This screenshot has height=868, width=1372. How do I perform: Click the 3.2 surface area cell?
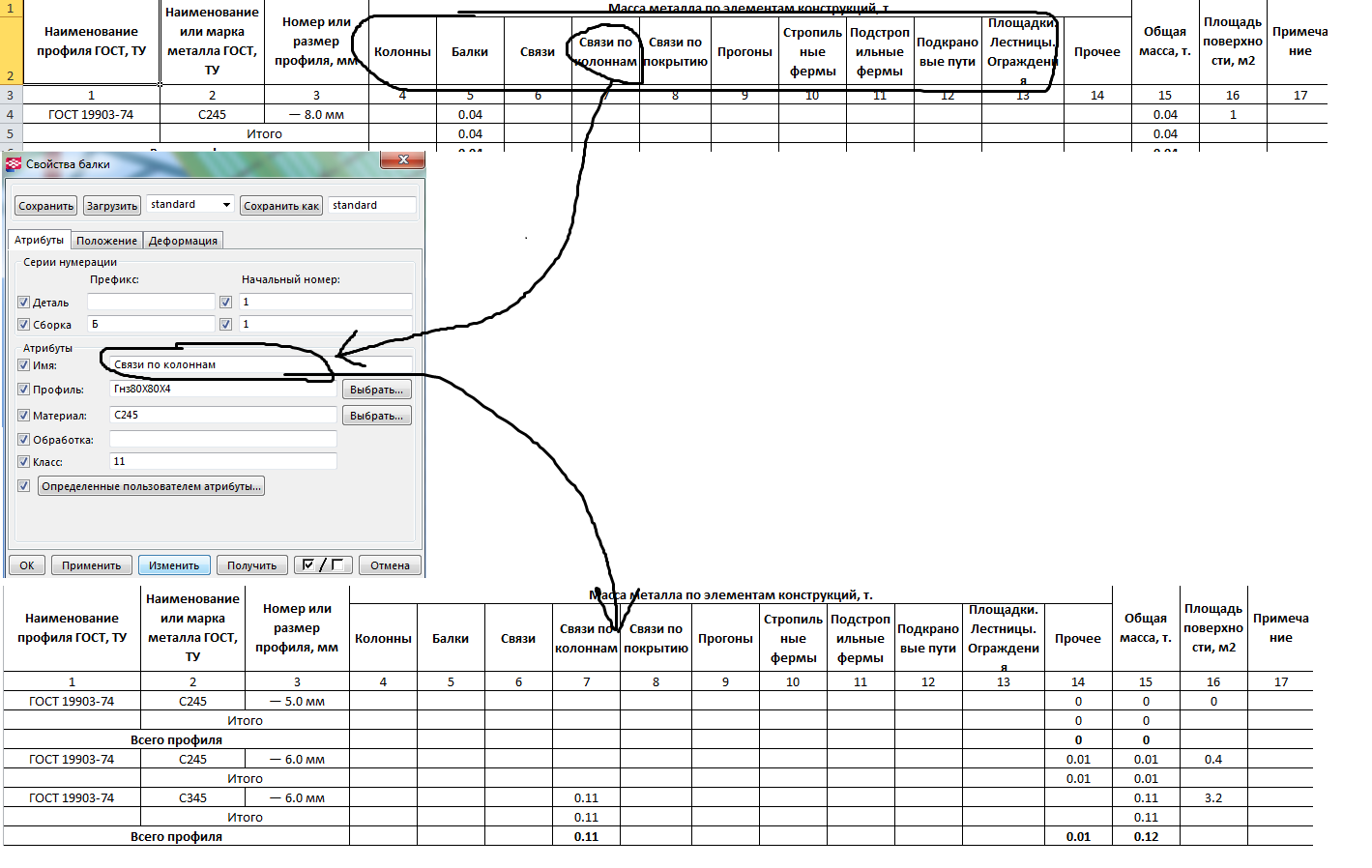point(1213,797)
